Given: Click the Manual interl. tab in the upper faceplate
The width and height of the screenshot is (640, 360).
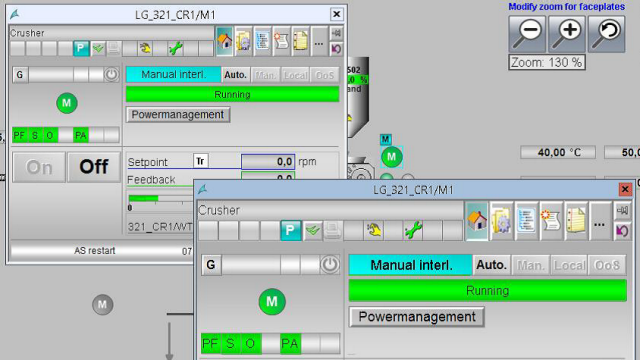Looking at the screenshot, I should (173, 75).
